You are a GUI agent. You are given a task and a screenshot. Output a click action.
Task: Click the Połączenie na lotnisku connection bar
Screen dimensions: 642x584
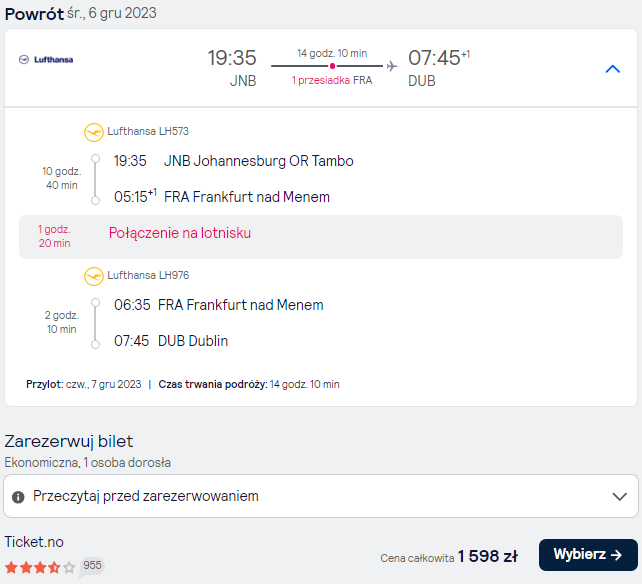click(321, 237)
